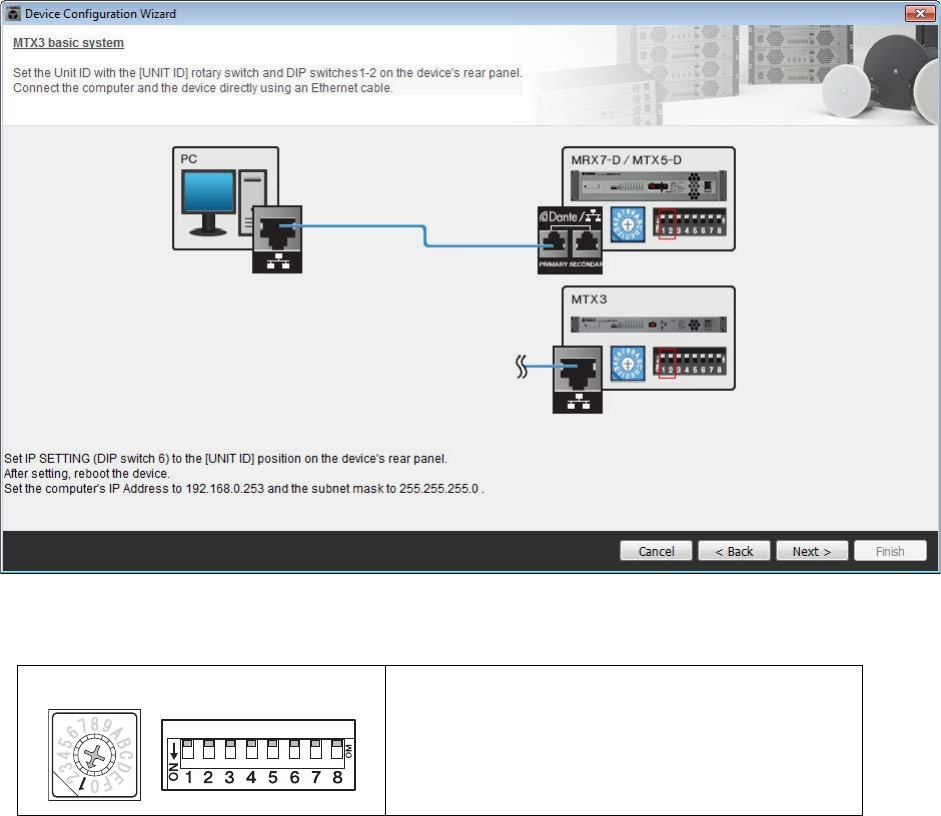Click the MRX7-D / MTX5-D rotary switch icon
The width and height of the screenshot is (941, 816).
tap(628, 224)
